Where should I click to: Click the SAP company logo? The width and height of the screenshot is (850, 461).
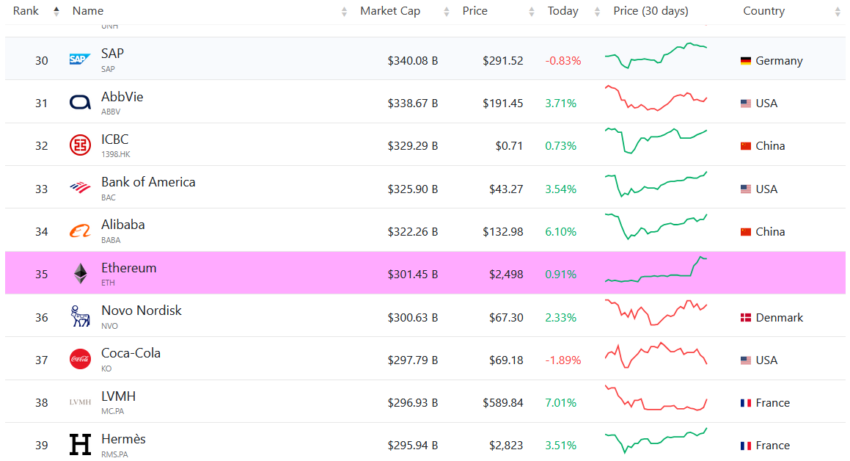pyautogui.click(x=80, y=59)
